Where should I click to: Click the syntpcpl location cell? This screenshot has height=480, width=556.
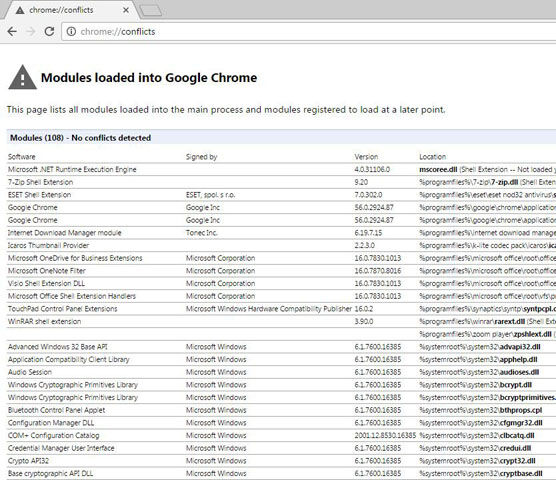tap(488, 309)
